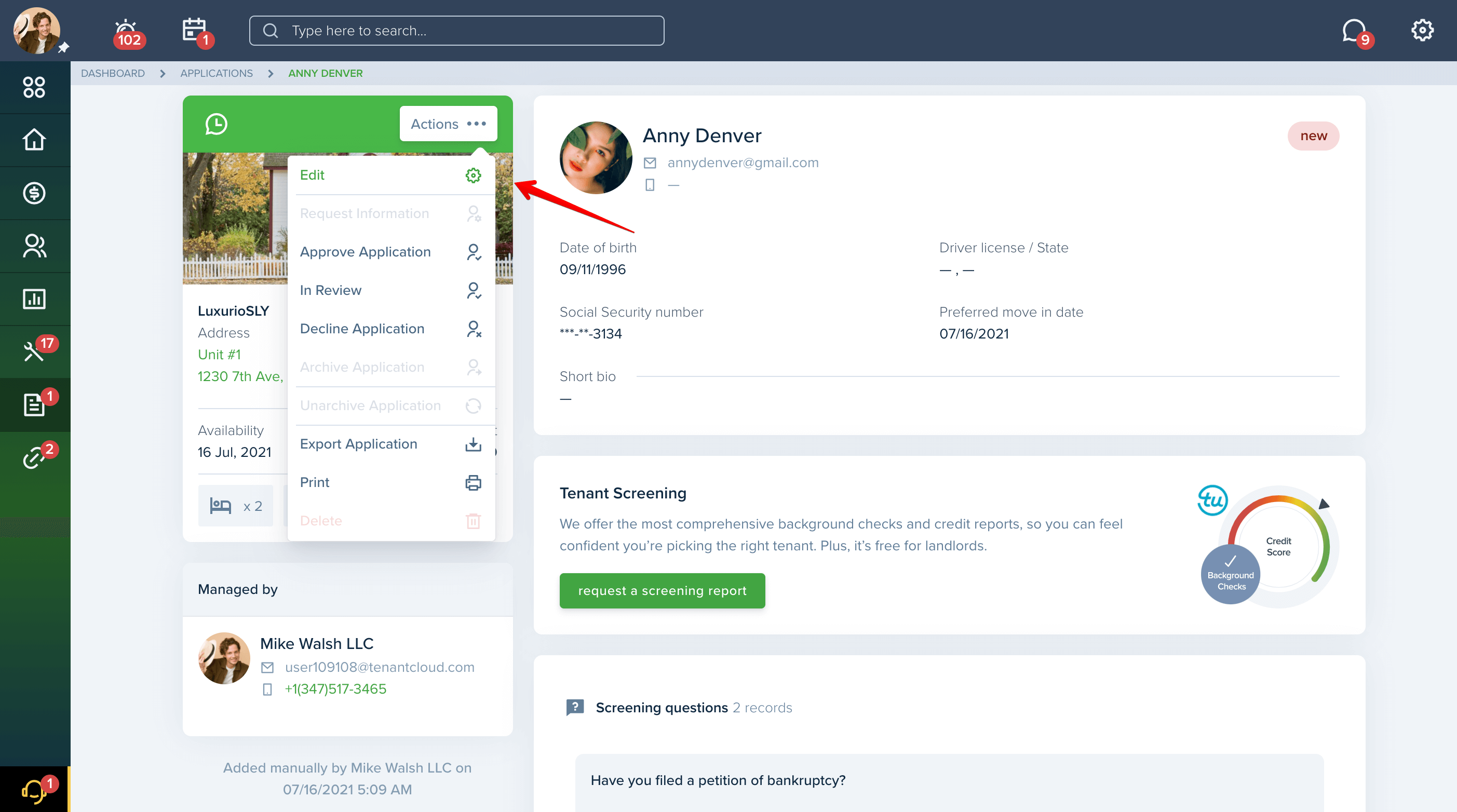Select Edit from the Actions menu
1457x812 pixels.
click(x=391, y=175)
